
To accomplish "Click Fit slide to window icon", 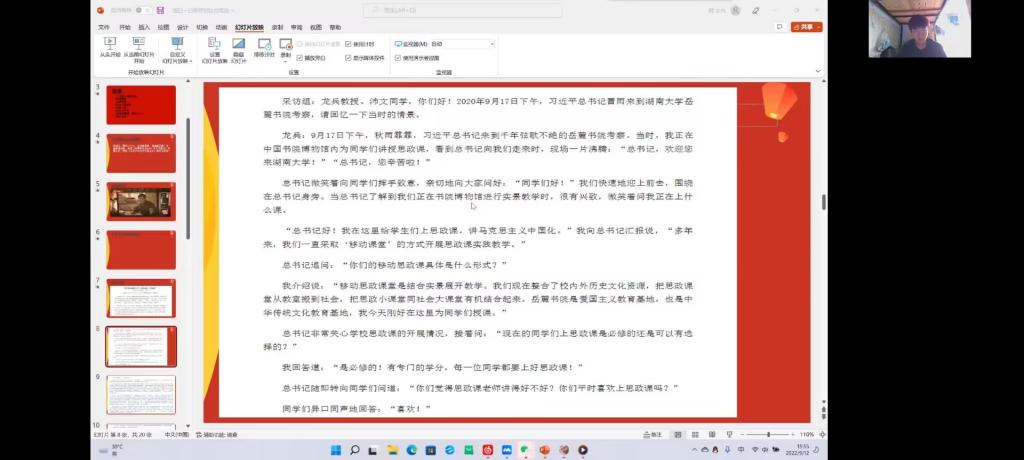I will pos(822,435).
